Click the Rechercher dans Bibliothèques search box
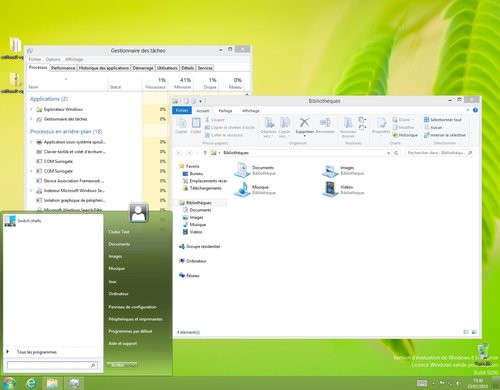 pos(439,153)
